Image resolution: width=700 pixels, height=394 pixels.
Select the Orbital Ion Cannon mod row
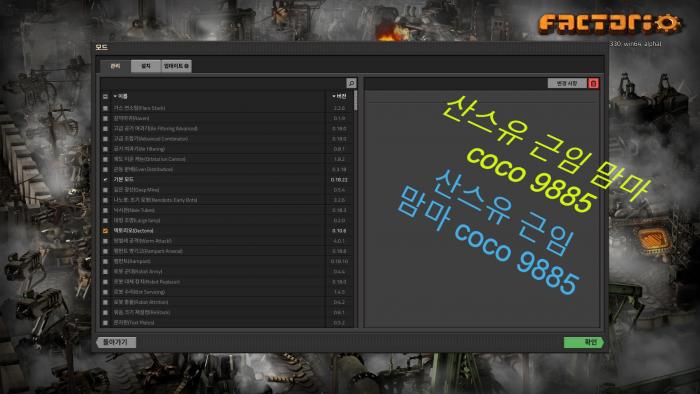228,159
